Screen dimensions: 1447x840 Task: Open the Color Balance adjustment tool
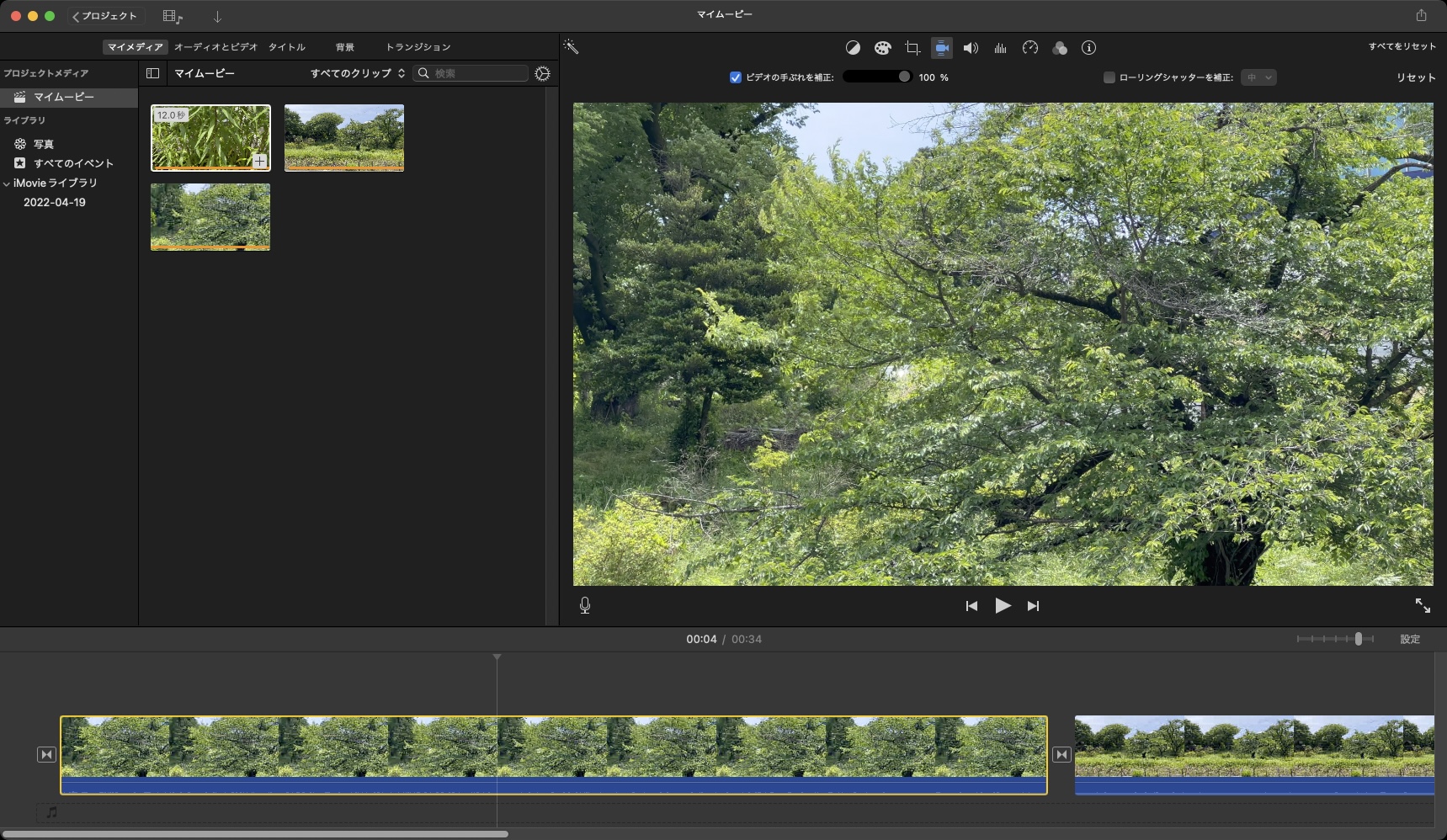pos(852,48)
